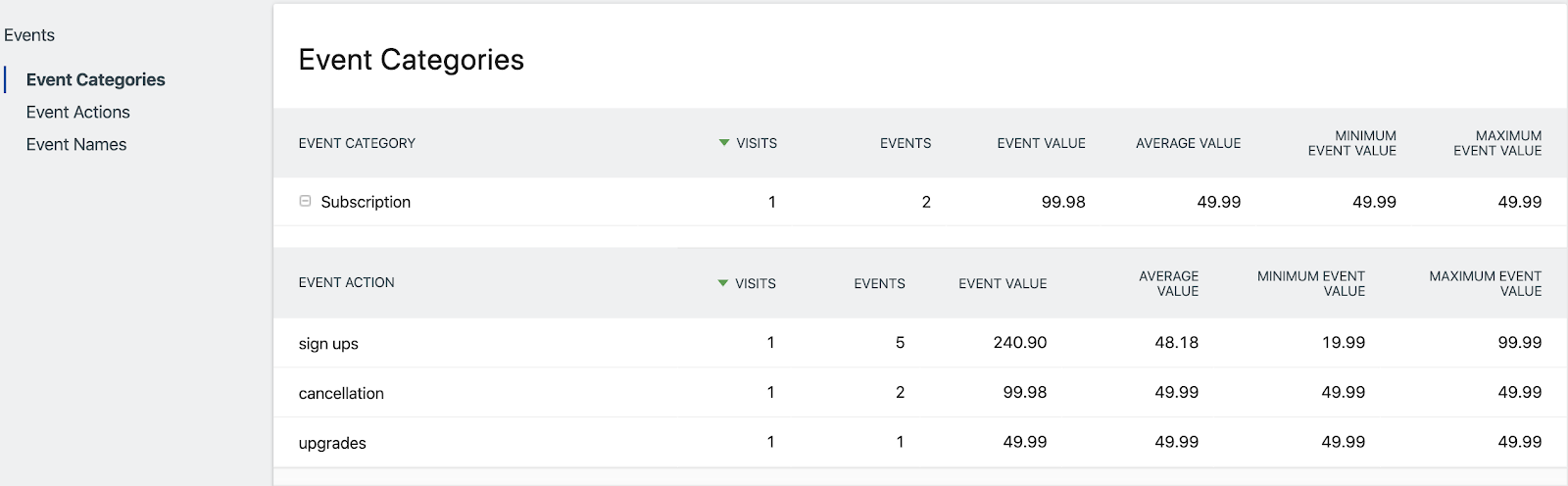
Task: Open Event Actions in sidebar
Action: tap(77, 112)
